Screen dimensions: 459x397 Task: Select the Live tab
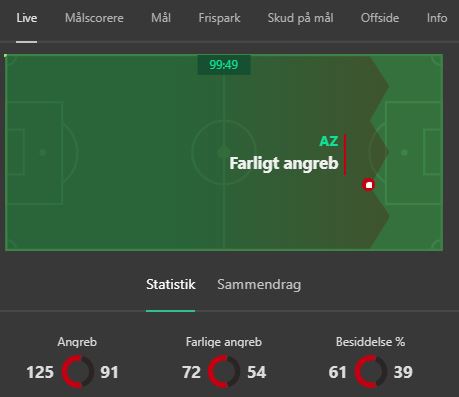pyautogui.click(x=26, y=18)
